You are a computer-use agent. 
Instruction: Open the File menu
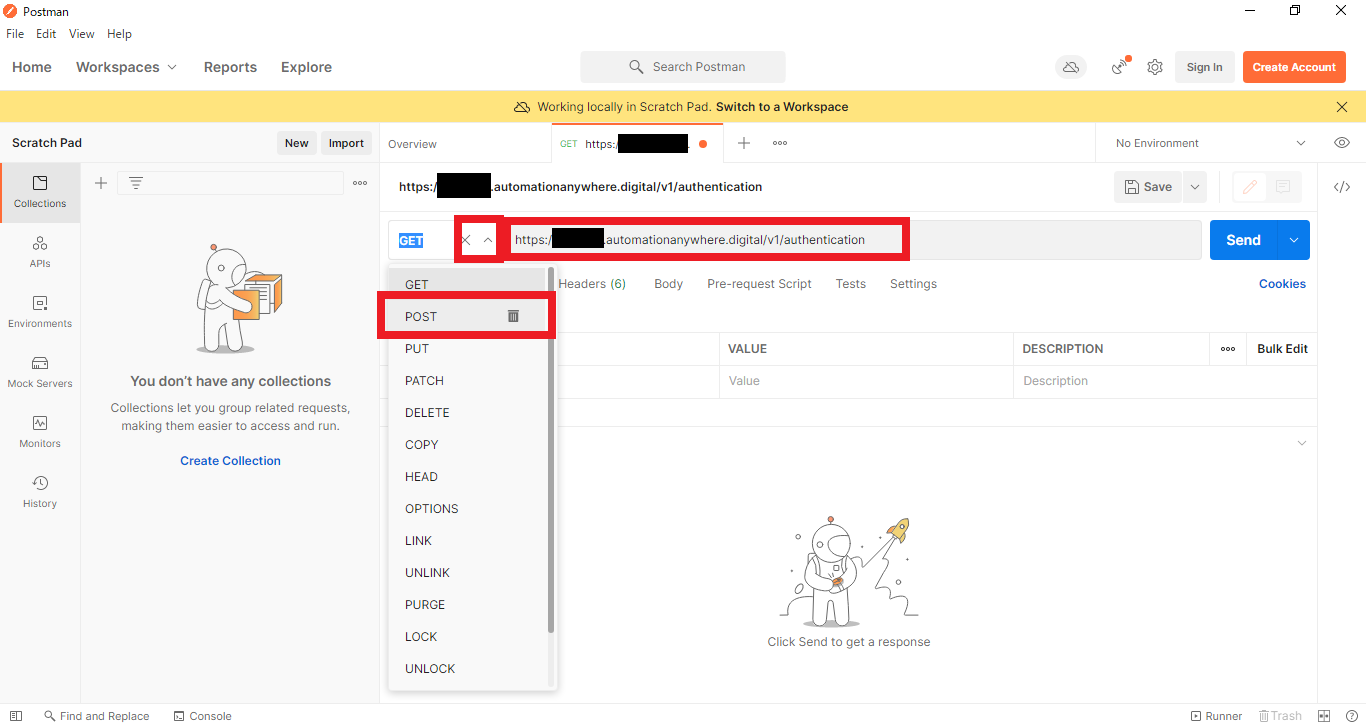[x=15, y=33]
